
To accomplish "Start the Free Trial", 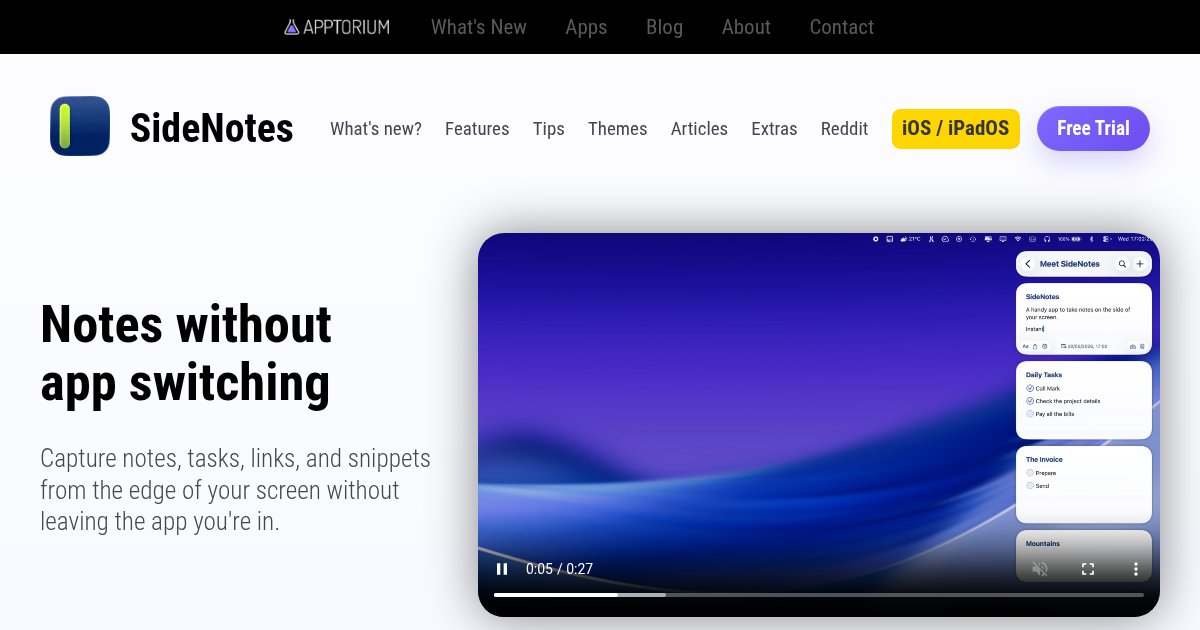I will click(x=1093, y=128).
